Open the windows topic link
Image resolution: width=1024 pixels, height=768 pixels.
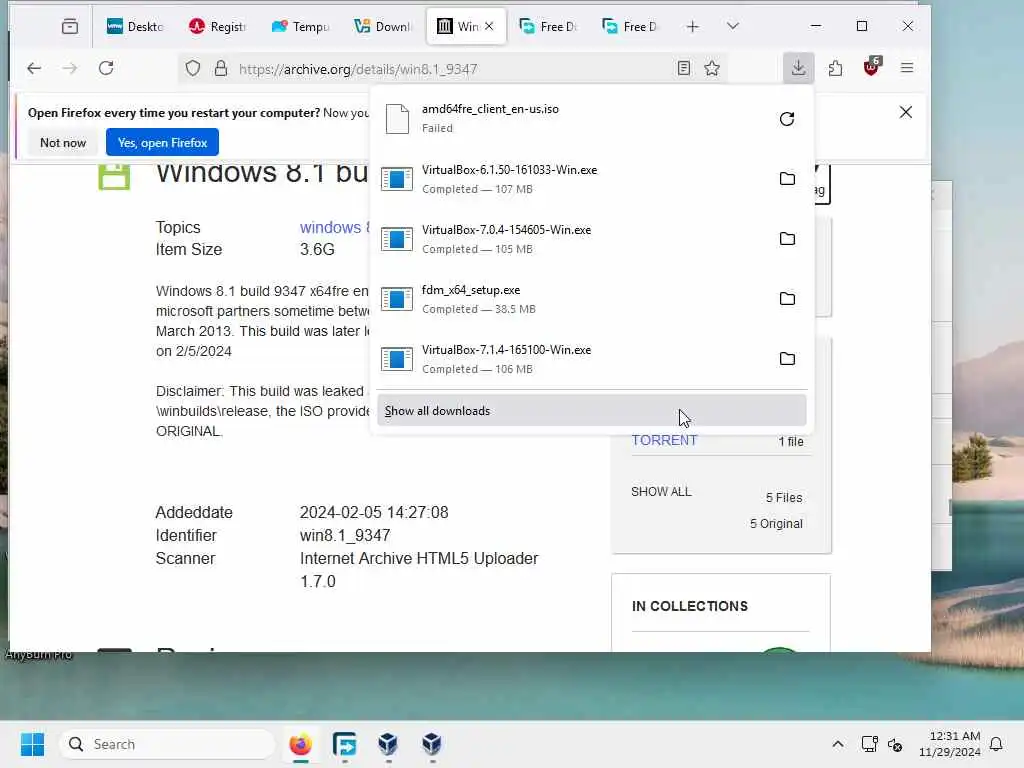(x=334, y=227)
